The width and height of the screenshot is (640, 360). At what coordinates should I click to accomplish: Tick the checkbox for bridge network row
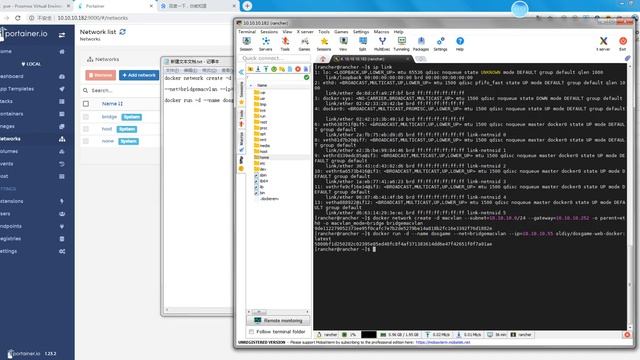pos(86,117)
